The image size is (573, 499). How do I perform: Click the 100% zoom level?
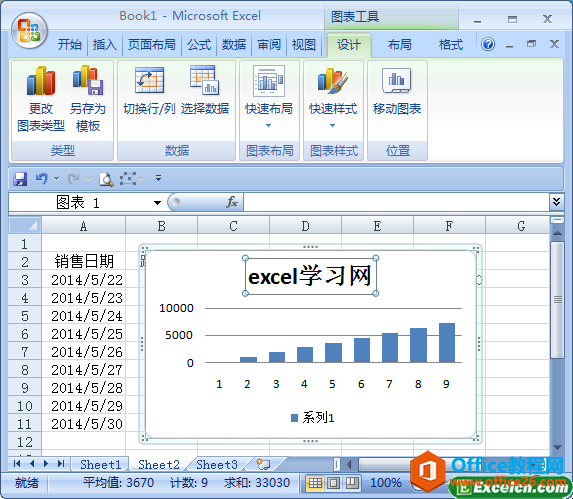(x=386, y=483)
